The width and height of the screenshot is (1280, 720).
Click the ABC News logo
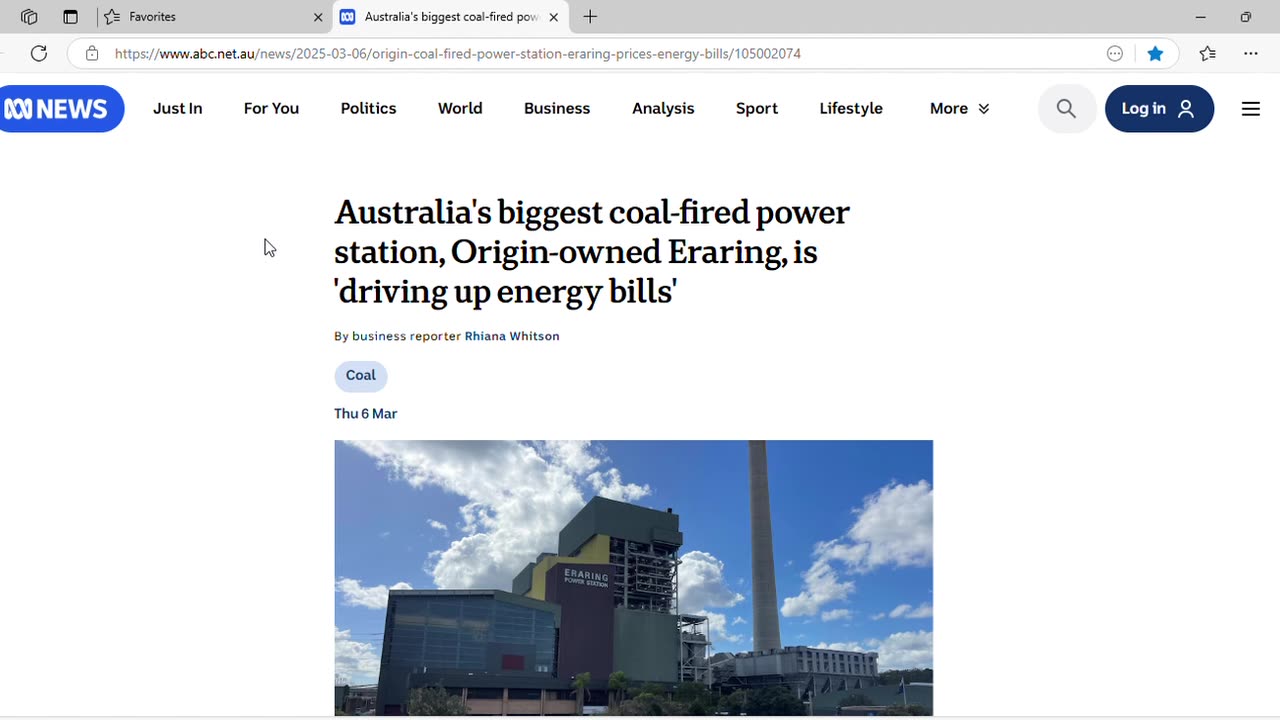click(60, 109)
